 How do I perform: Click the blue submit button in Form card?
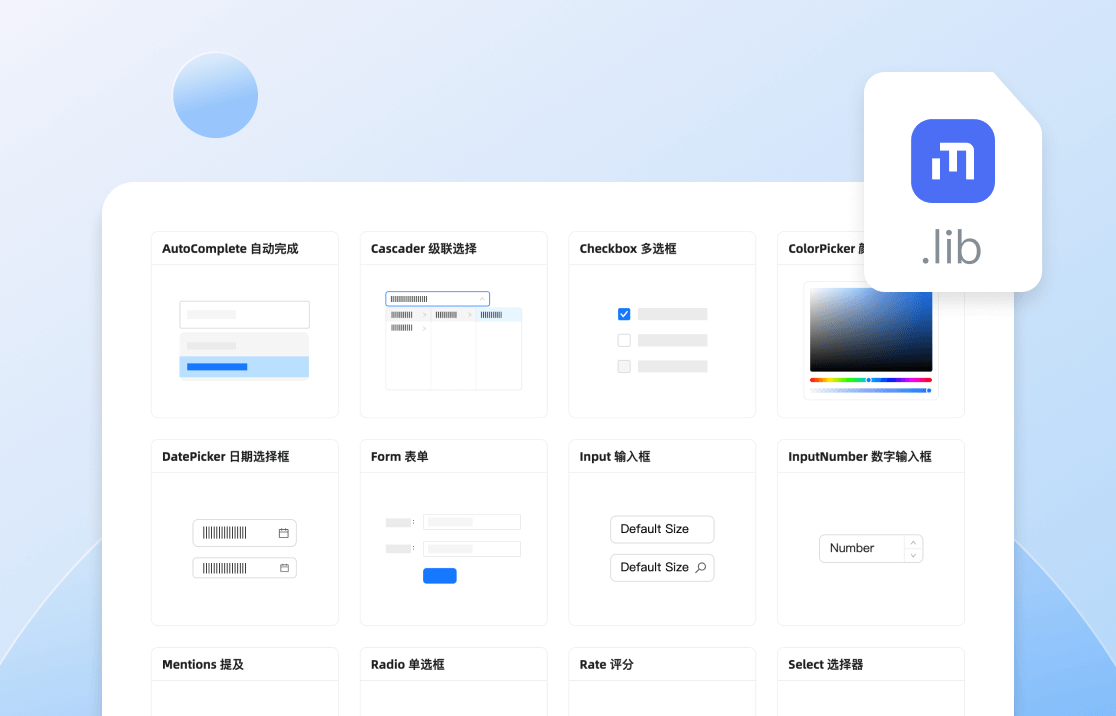[x=440, y=576]
